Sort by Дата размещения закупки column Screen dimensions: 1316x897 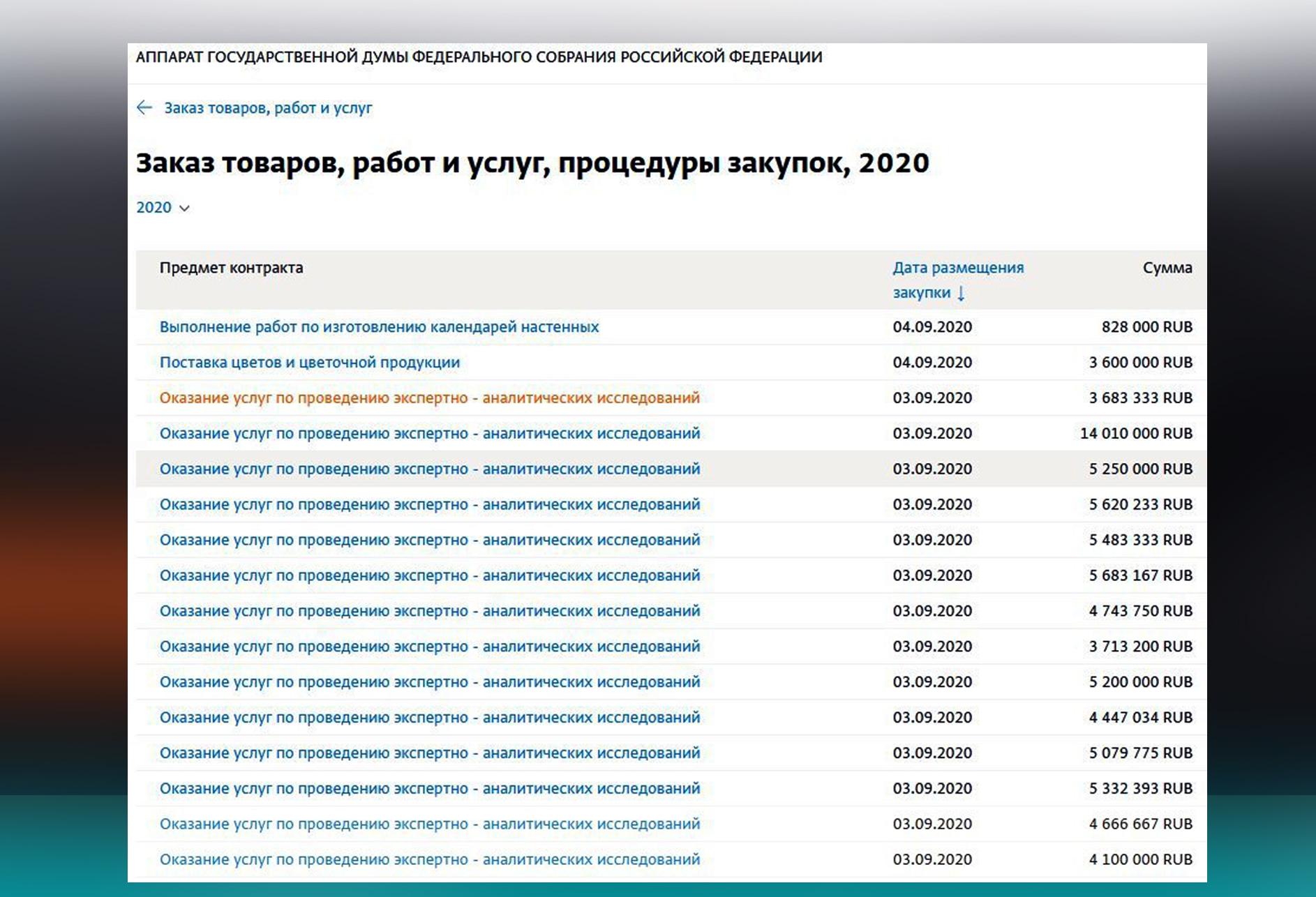point(958,280)
